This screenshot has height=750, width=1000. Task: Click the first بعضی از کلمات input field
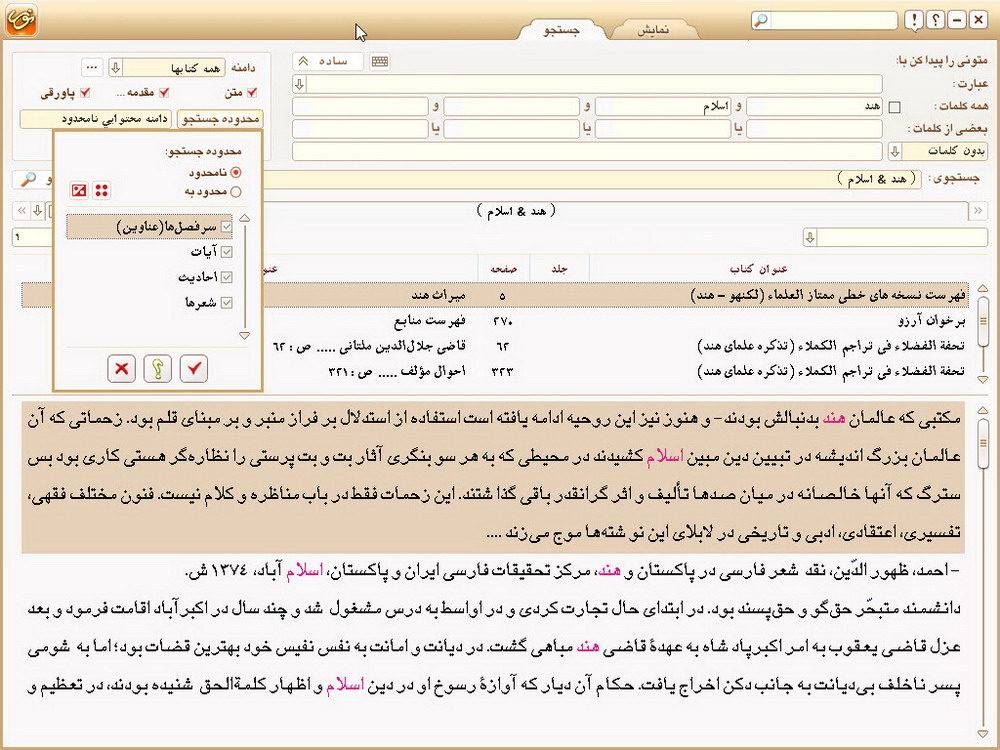814,129
